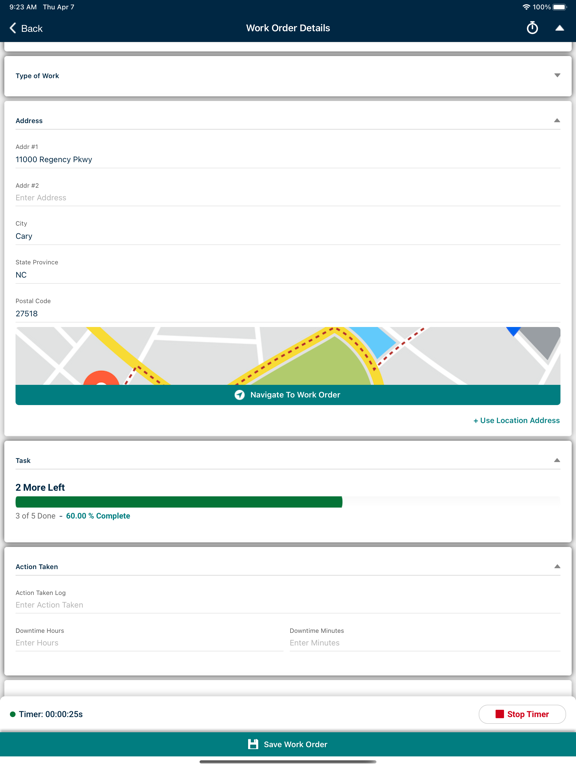Image resolution: width=576 pixels, height=768 pixels.
Task: Tap the Wi-Fi status icon
Action: pyautogui.click(x=526, y=7)
